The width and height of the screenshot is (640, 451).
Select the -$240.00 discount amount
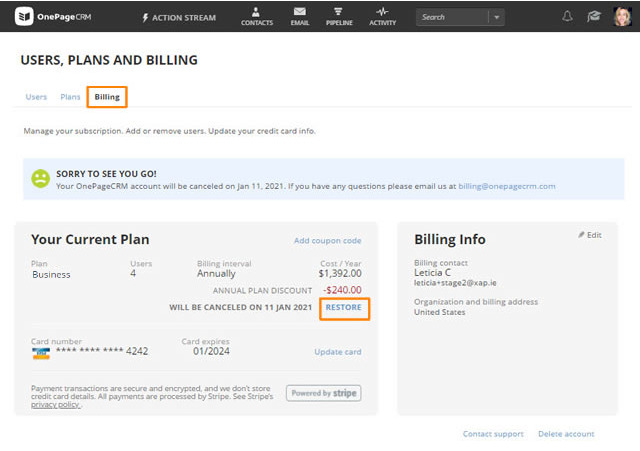(342, 290)
